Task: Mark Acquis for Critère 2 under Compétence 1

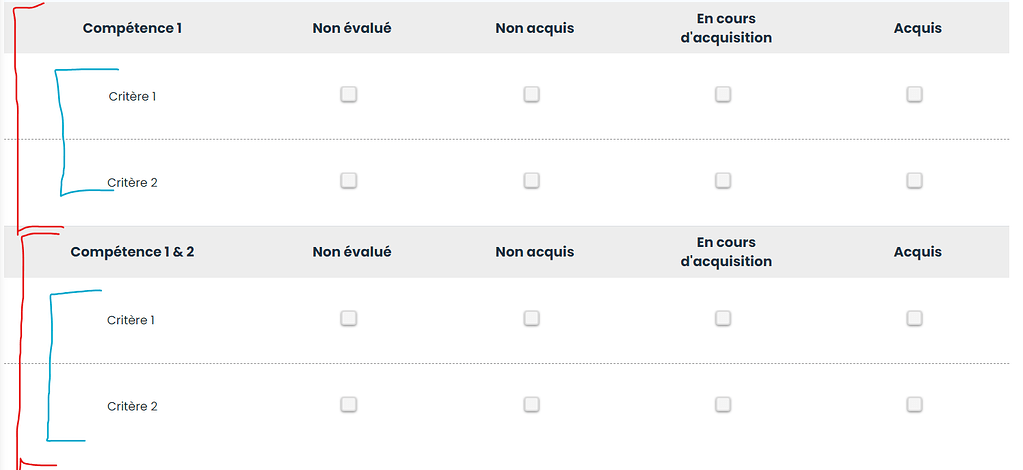Action: pyautogui.click(x=914, y=181)
